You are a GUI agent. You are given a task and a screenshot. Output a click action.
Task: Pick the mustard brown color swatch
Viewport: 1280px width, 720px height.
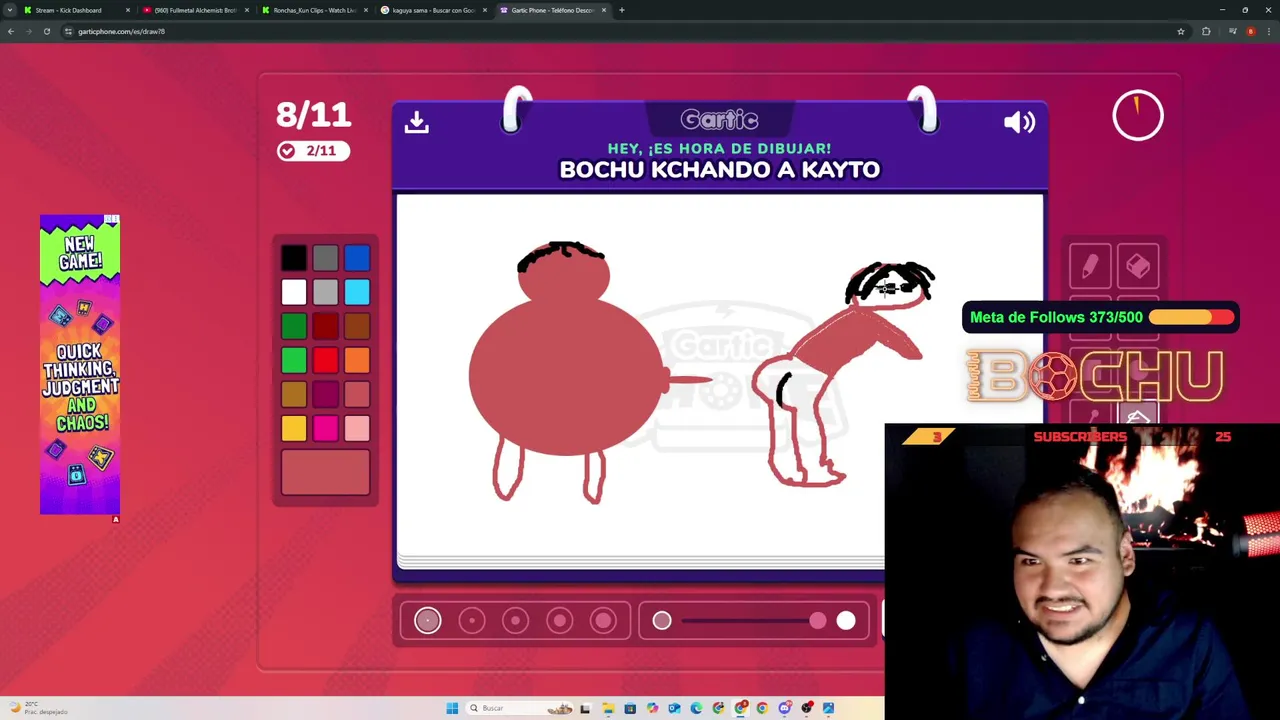(294, 394)
